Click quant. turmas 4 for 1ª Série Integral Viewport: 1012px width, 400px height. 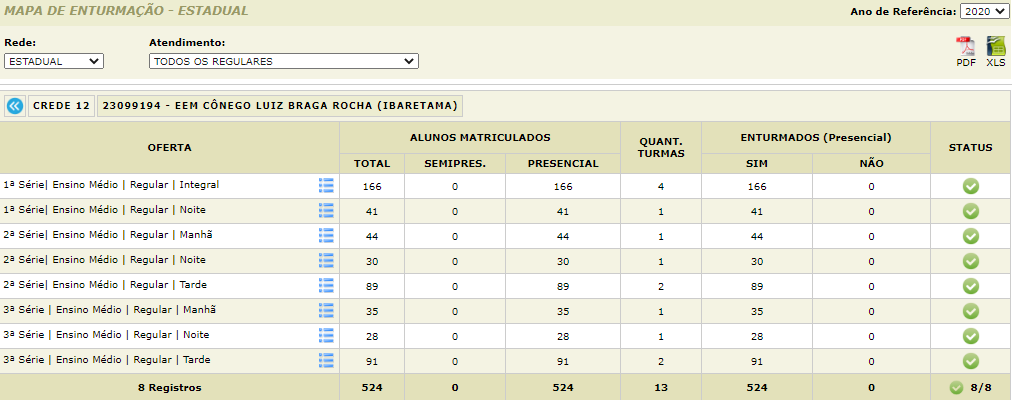pyautogui.click(x=661, y=186)
